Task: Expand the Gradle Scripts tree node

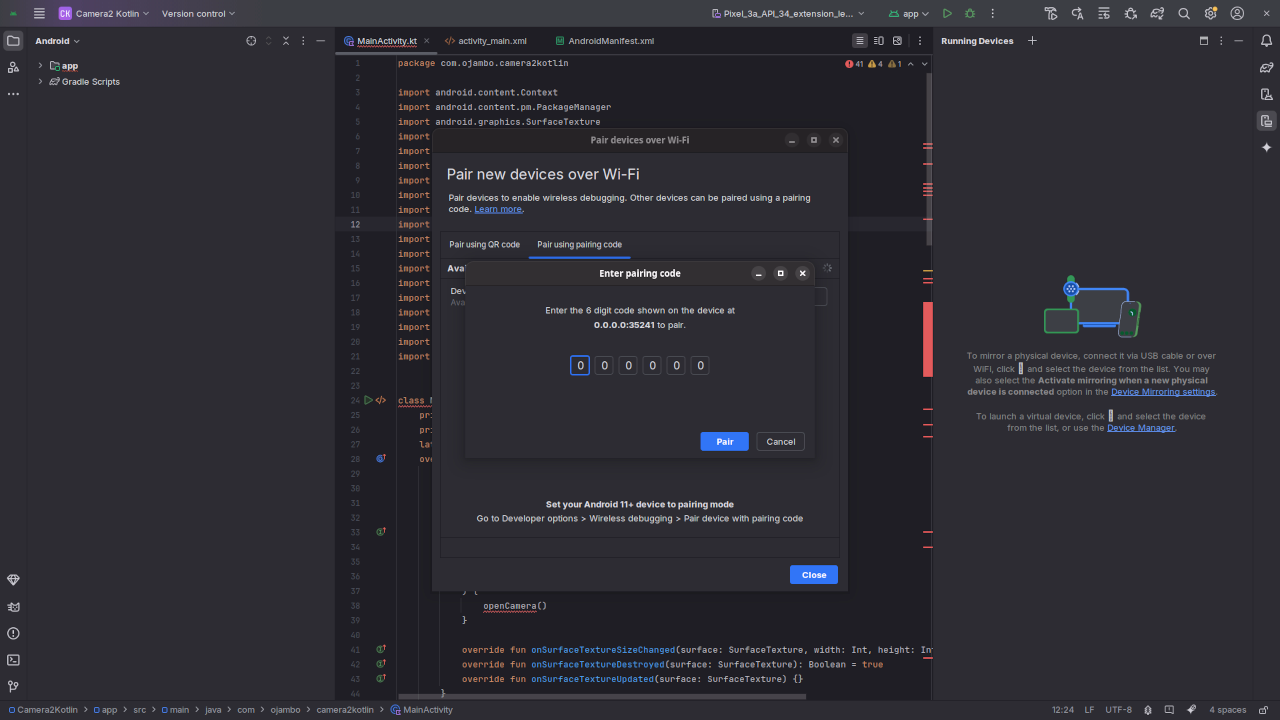Action: coord(41,82)
